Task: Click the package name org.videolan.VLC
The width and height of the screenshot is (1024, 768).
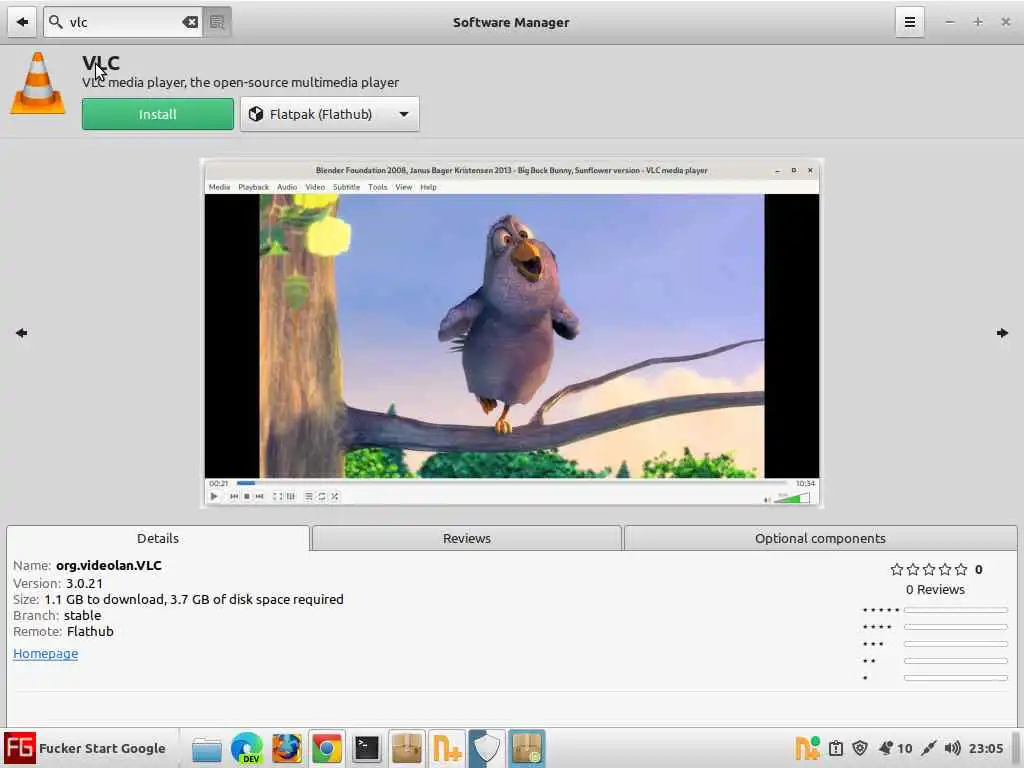Action: [109, 566]
